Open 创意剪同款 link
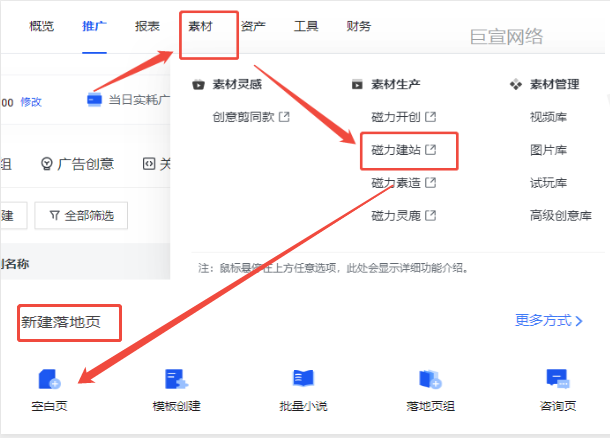 pyautogui.click(x=244, y=117)
